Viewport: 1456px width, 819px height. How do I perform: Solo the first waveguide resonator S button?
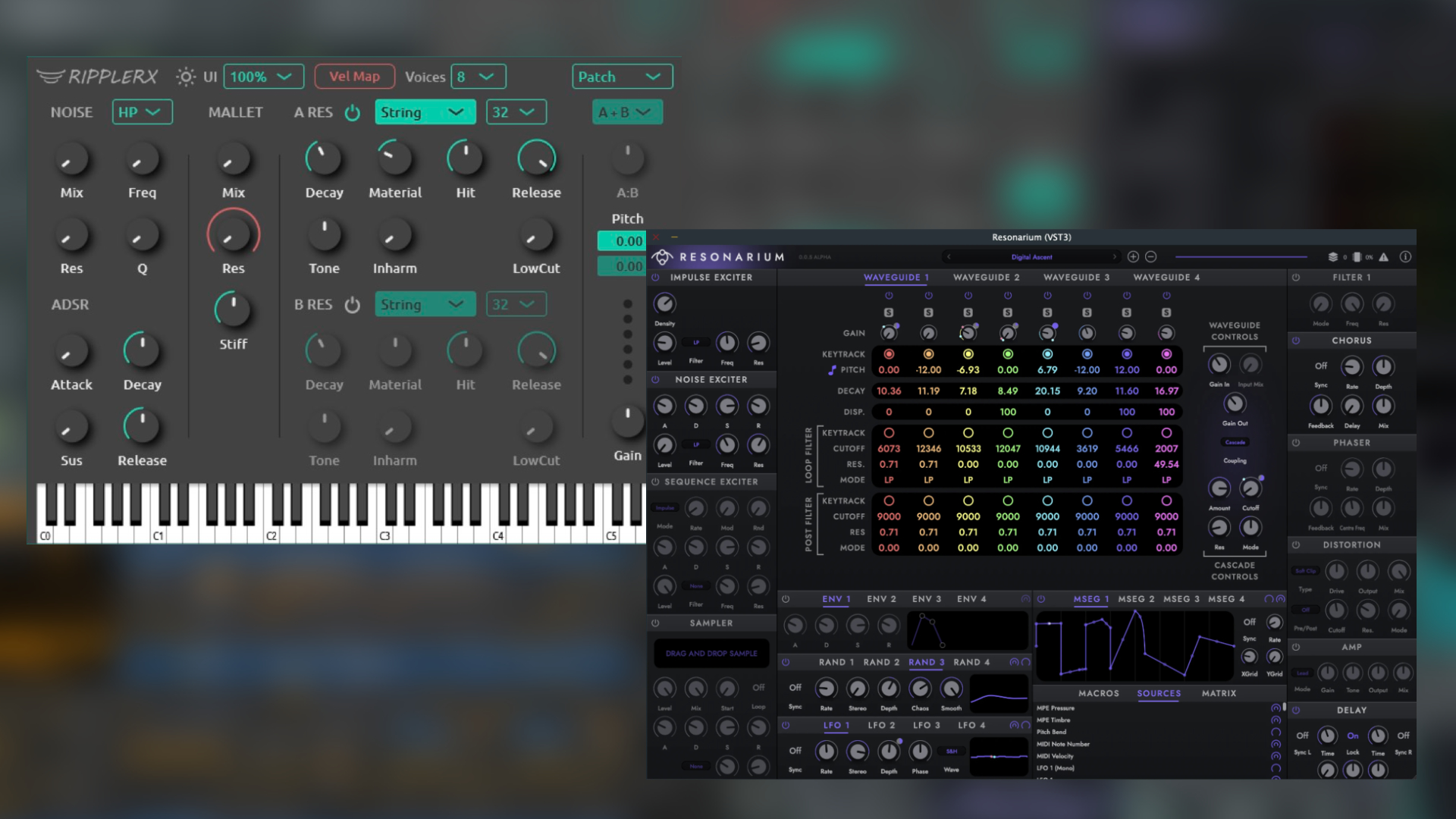point(889,312)
